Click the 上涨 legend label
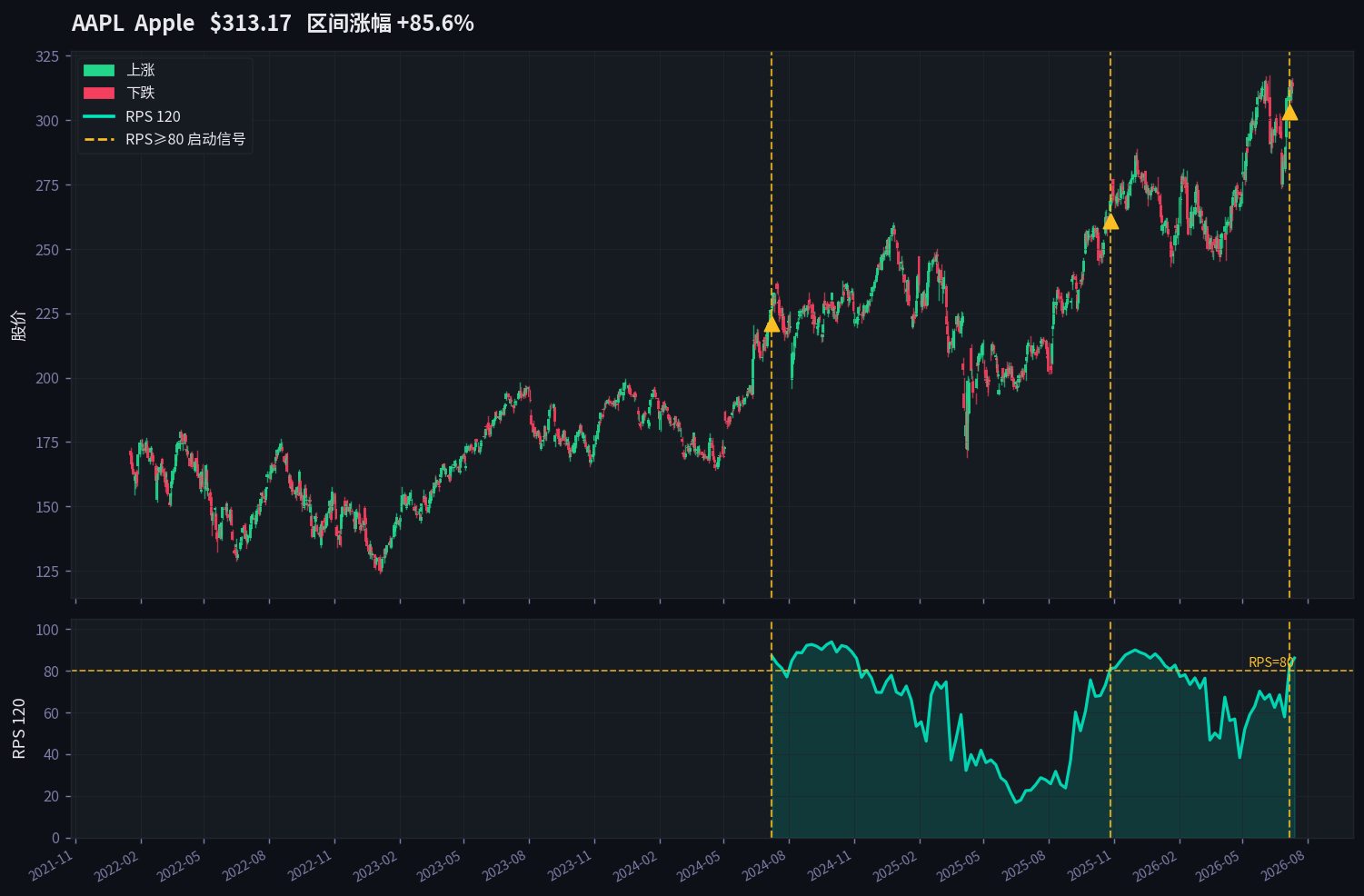 141,70
